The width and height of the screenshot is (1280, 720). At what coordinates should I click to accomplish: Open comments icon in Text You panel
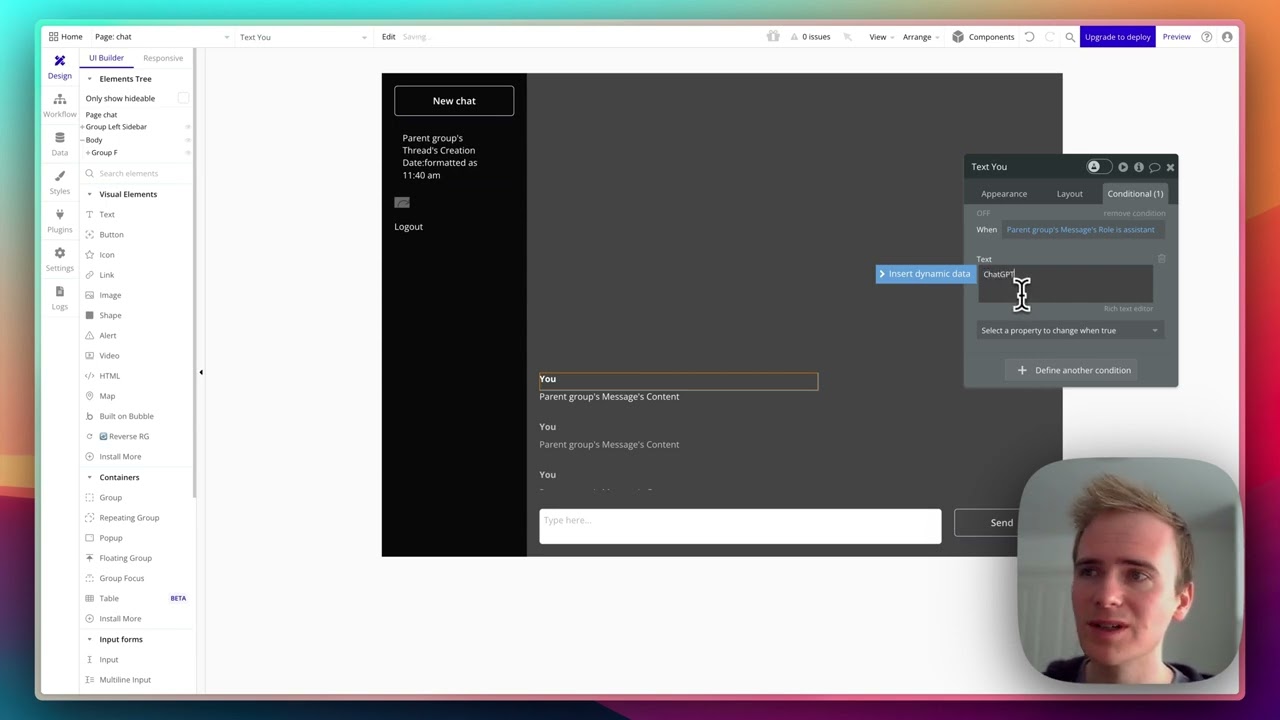[x=1154, y=167]
